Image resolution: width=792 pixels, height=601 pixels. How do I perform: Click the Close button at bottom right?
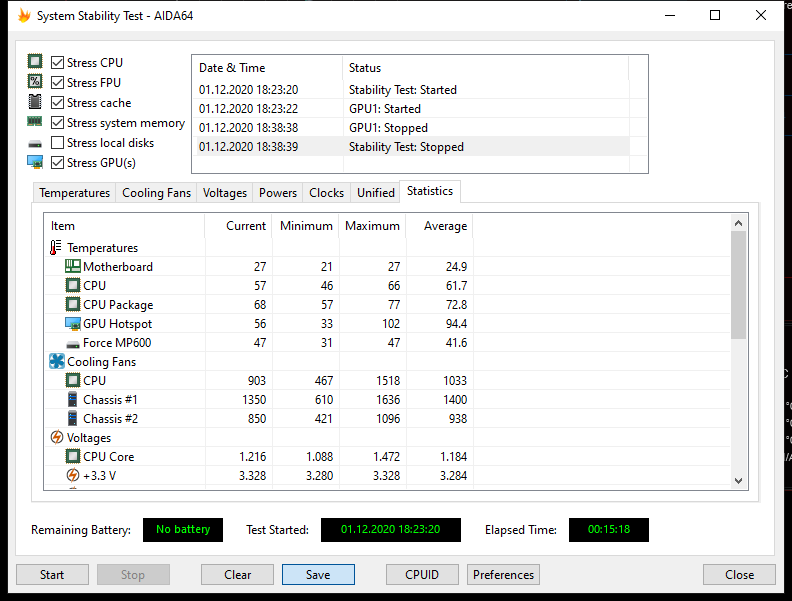[739, 575]
